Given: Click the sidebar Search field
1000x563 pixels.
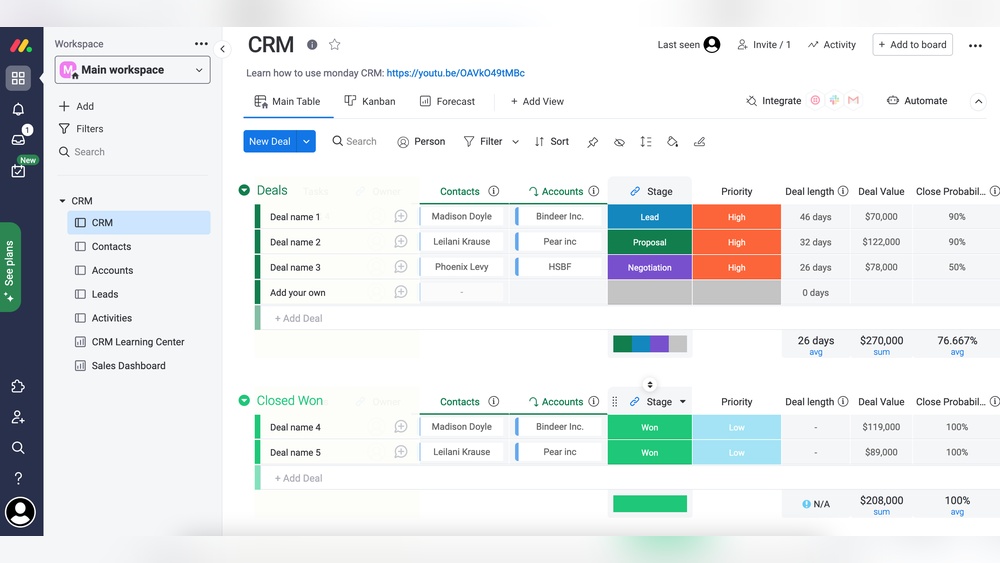Looking at the screenshot, I should point(89,152).
